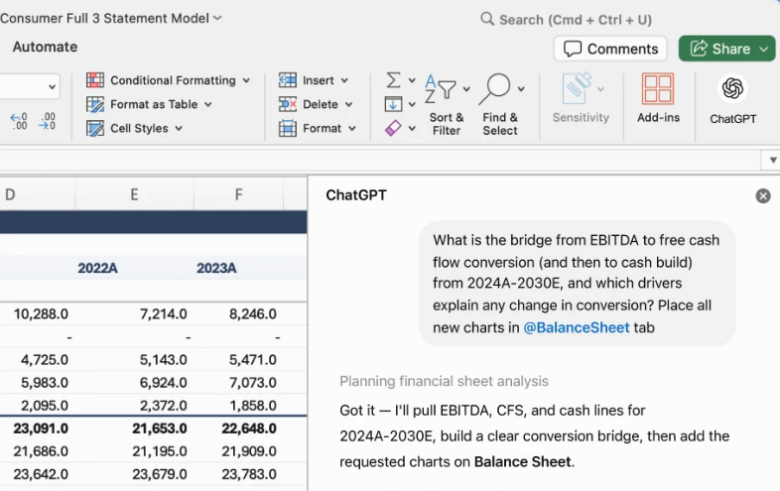Image resolution: width=780 pixels, height=491 pixels.
Task: Expand the formula bar
Action: [x=773, y=160]
